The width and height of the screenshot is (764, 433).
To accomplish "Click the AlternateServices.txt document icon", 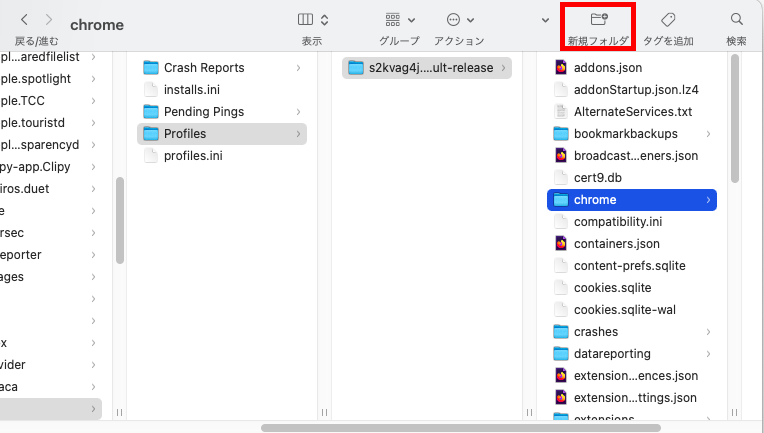I will [561, 112].
